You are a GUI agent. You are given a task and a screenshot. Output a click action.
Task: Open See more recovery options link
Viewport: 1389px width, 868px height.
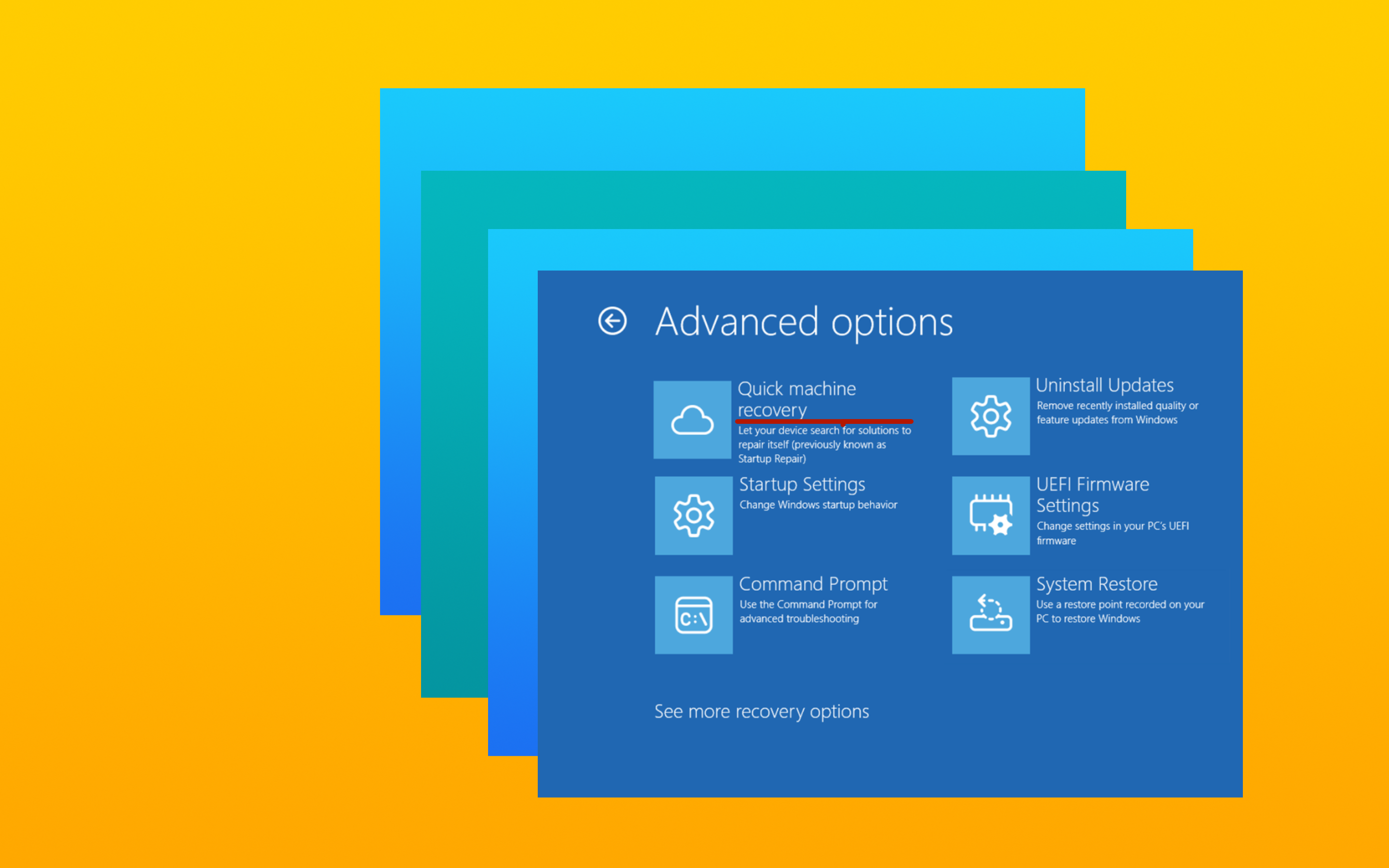click(x=762, y=711)
